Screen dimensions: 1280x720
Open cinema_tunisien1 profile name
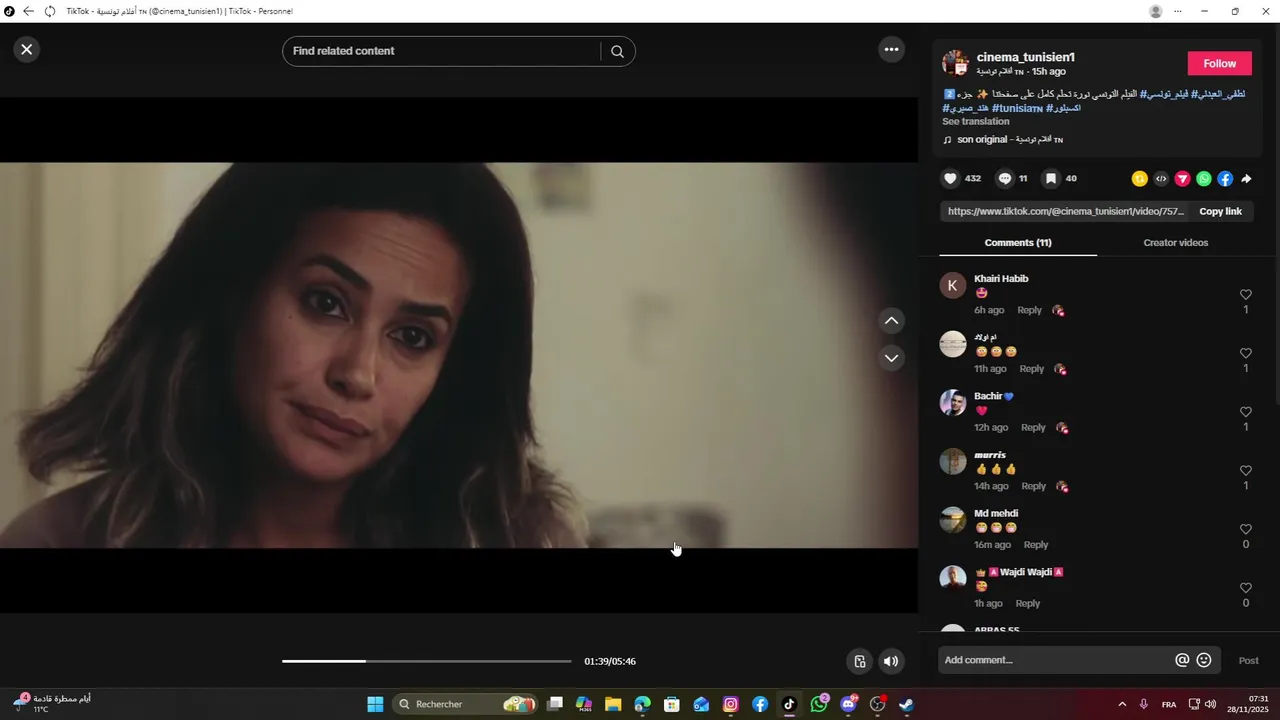1025,57
